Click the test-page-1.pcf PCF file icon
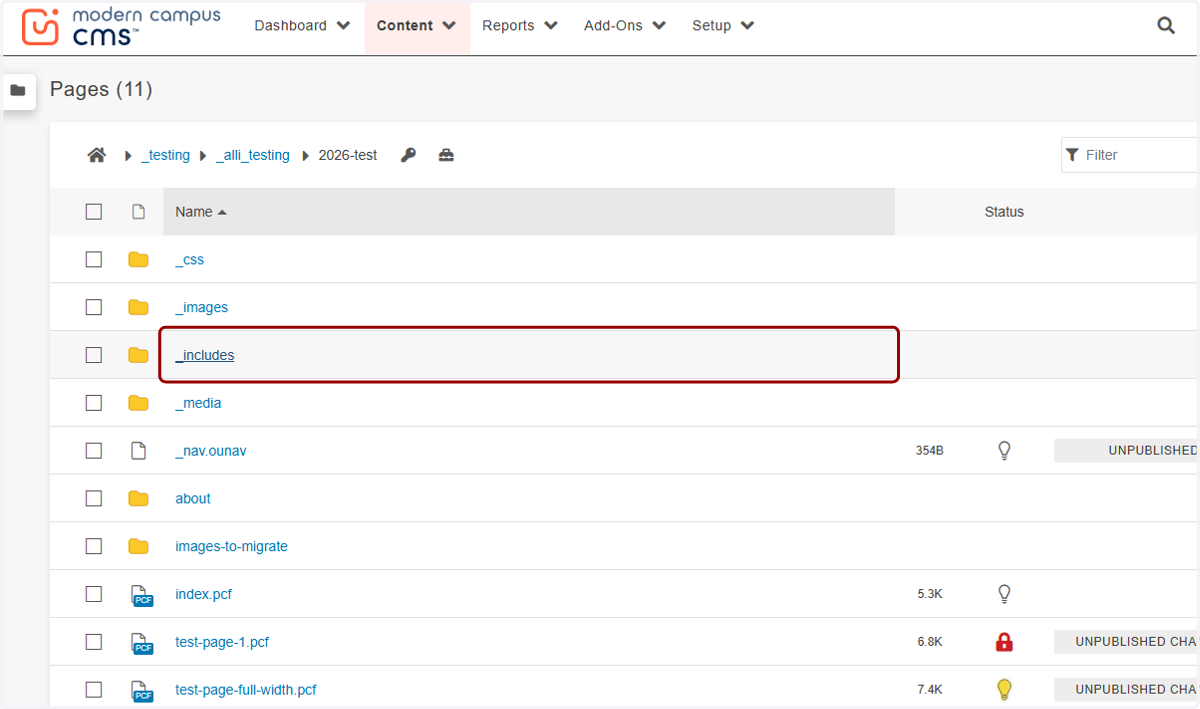 (x=142, y=643)
